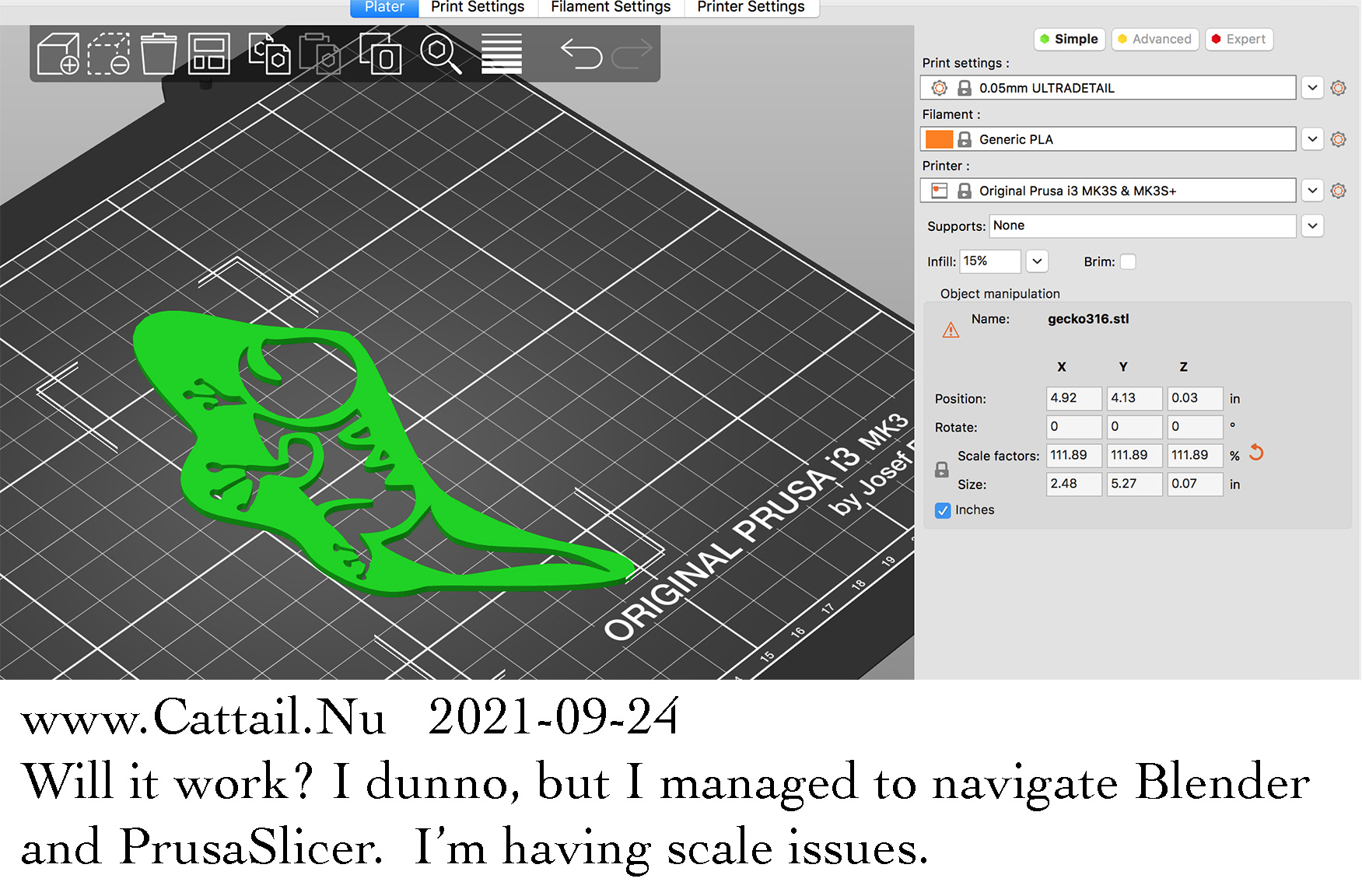Click the Redo arrow icon
This screenshot has width=1362, height=896.
click(632, 54)
